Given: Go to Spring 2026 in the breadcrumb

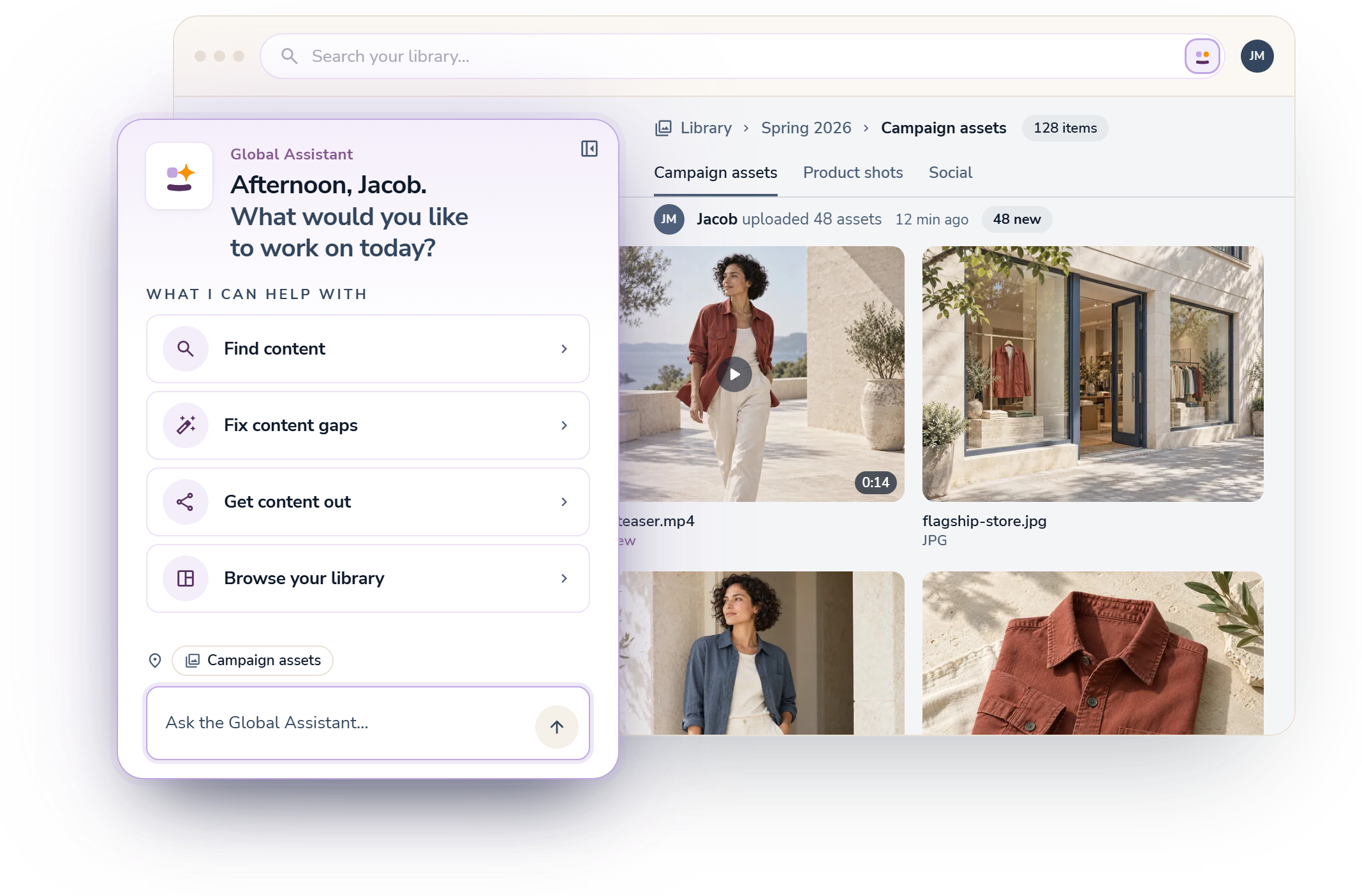Looking at the screenshot, I should click(806, 128).
